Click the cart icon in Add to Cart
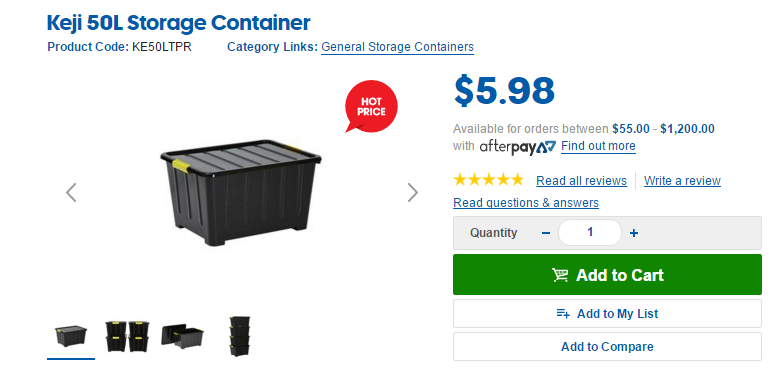The image size is (773, 381). click(560, 275)
